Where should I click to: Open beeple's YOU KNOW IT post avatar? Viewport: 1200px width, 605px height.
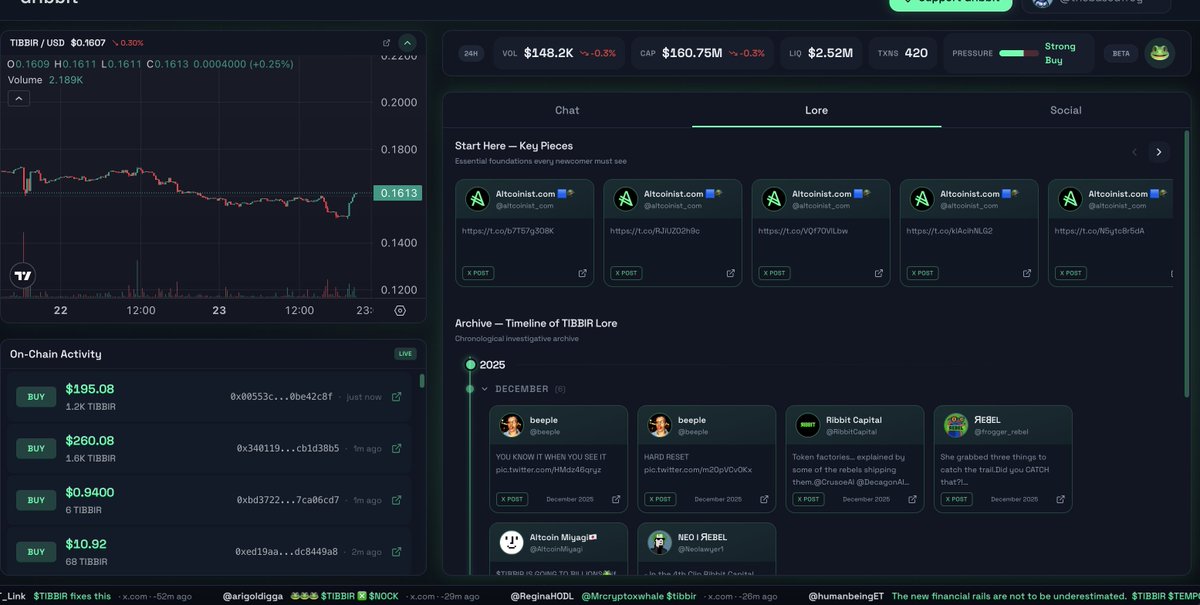pyautogui.click(x=511, y=425)
